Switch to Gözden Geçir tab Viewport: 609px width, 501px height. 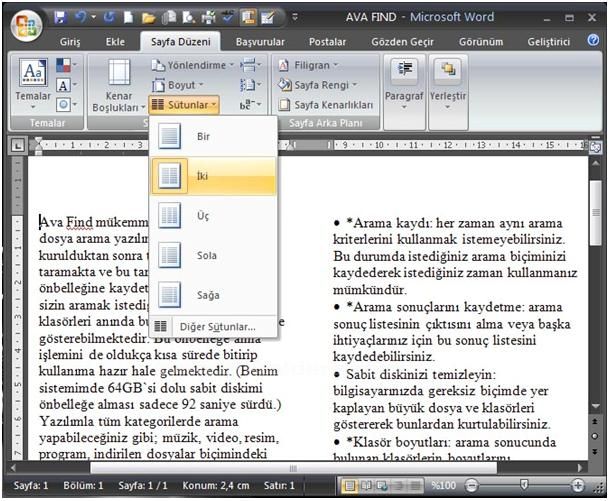coord(402,42)
